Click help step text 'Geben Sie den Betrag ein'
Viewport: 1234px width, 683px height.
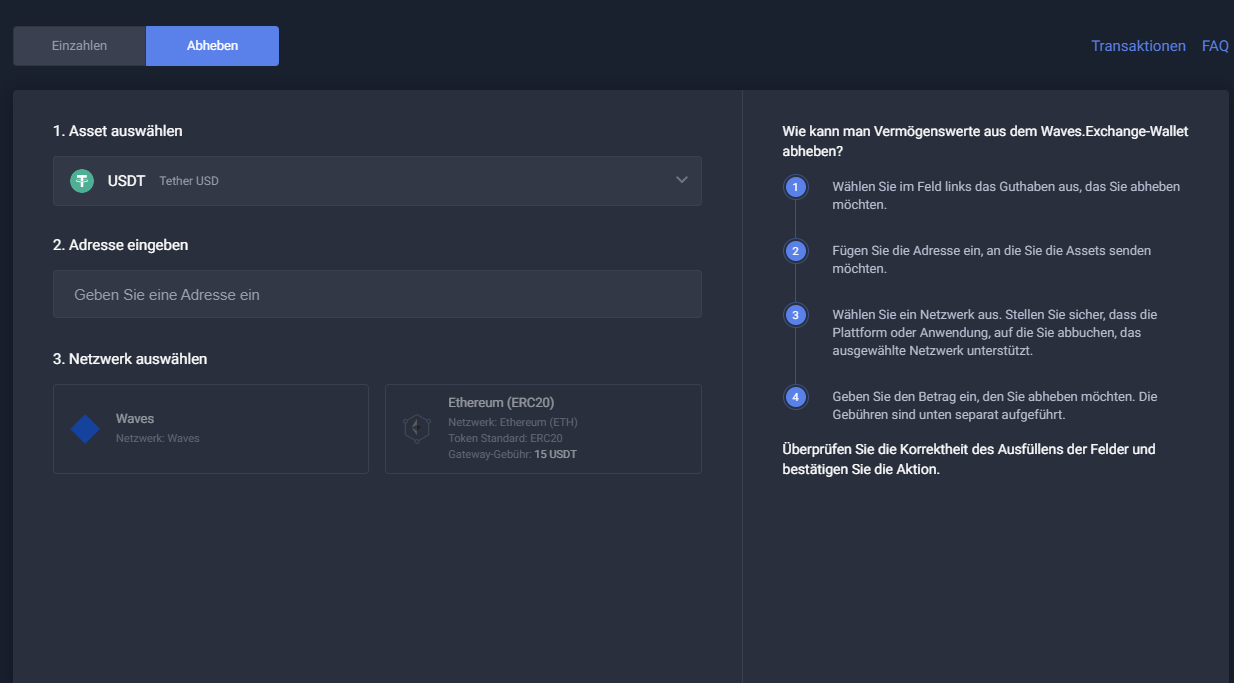tap(994, 405)
